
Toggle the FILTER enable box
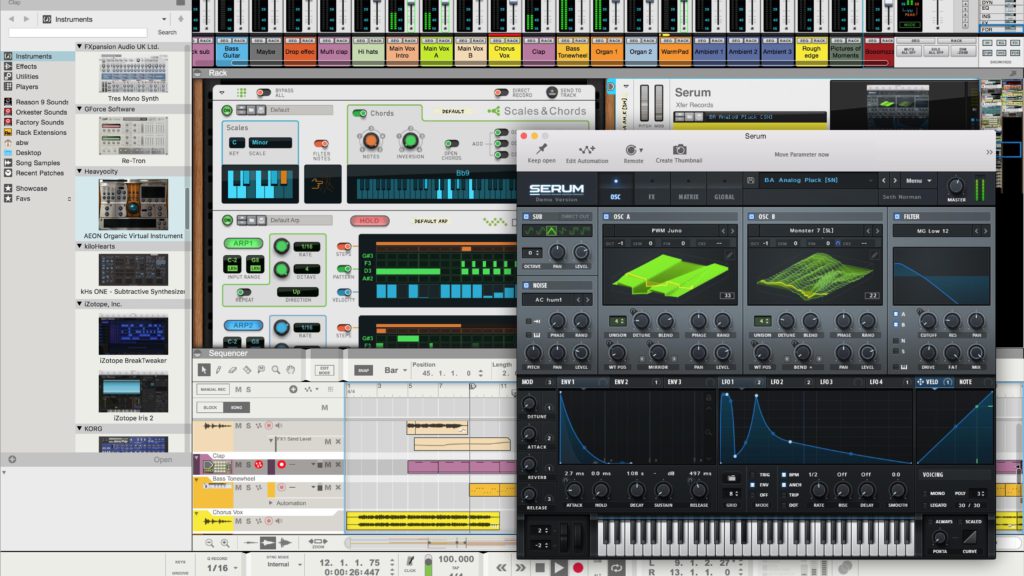897,216
